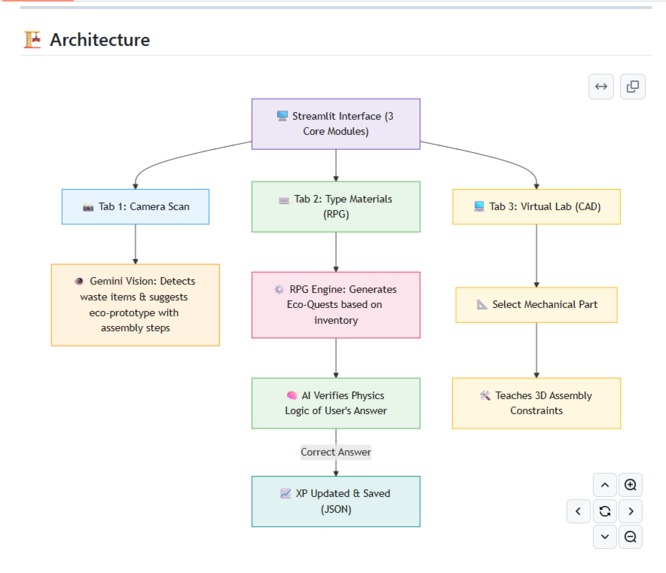Pan the diagram up

pos(605,485)
